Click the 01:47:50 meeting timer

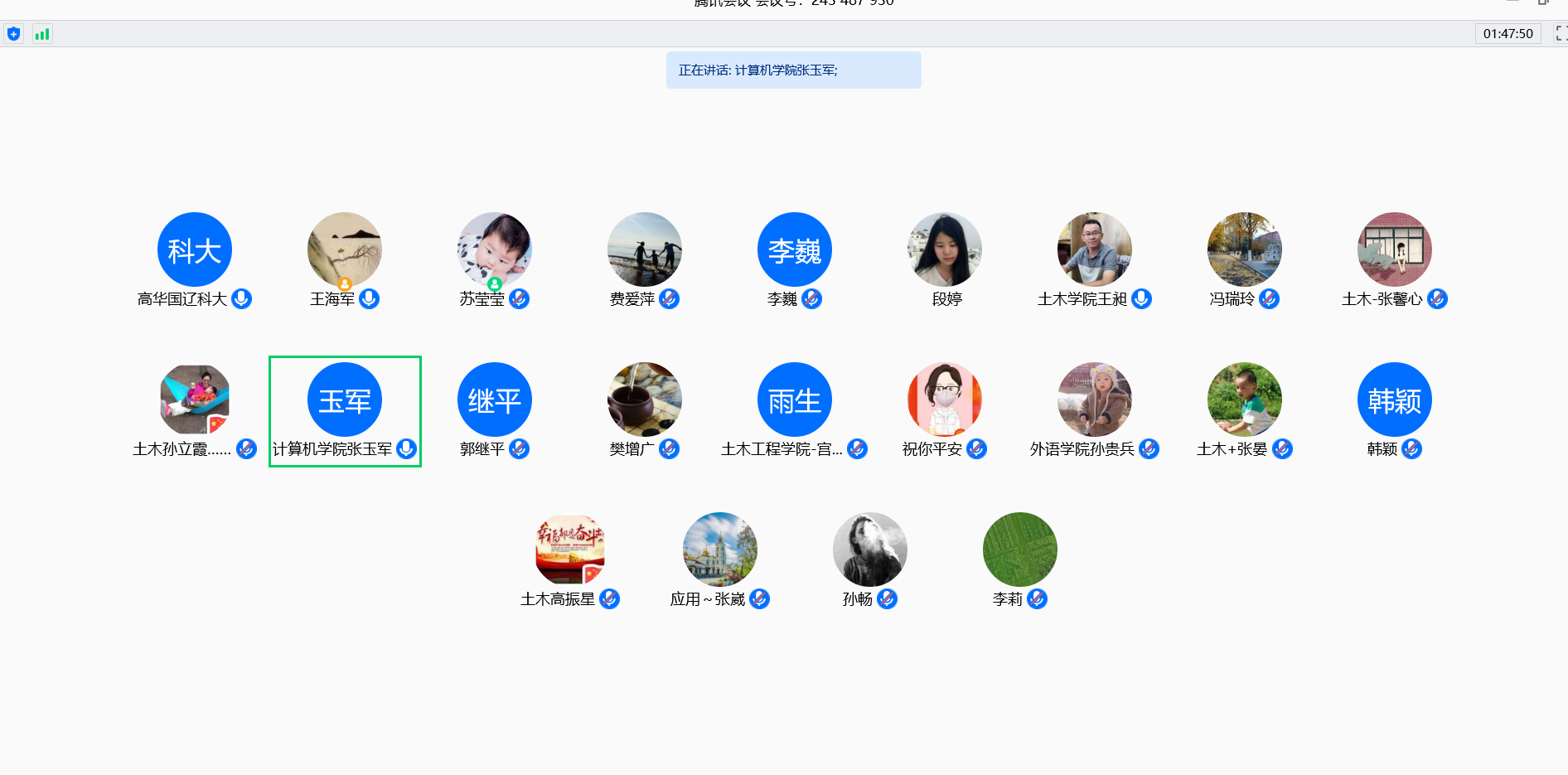pos(1508,34)
